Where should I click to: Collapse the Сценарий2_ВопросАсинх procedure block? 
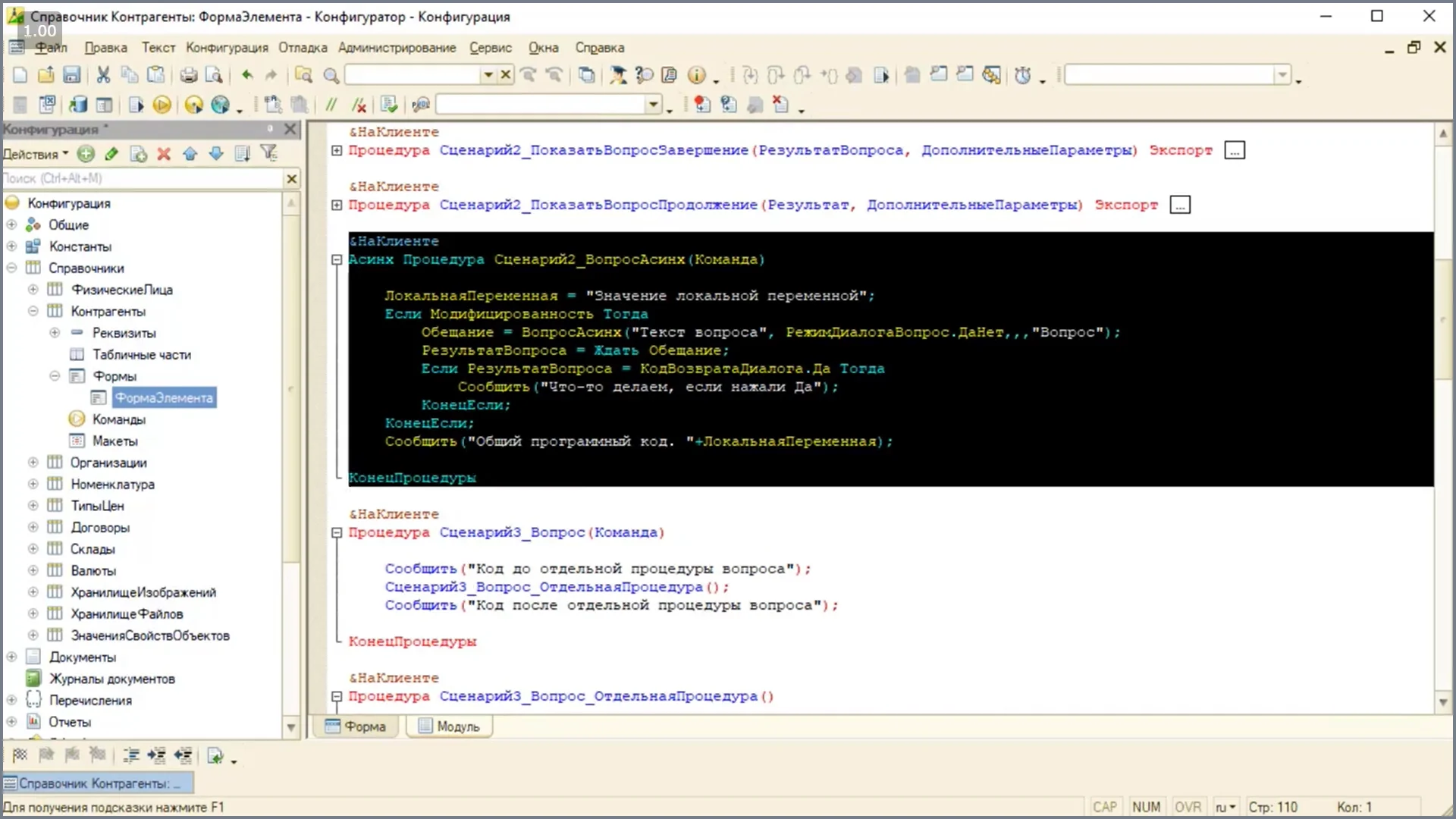click(337, 259)
